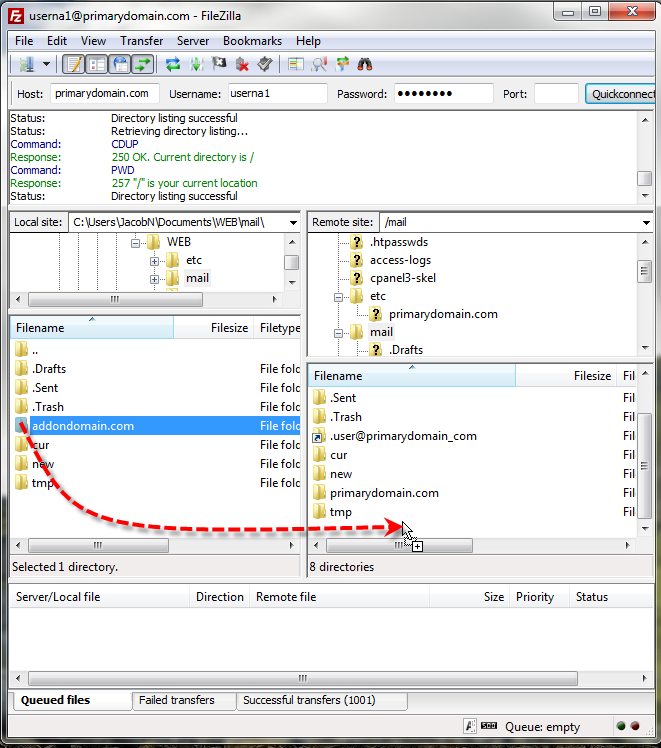The width and height of the screenshot is (661, 748).
Task: Open the directory listing filters dialog
Action: 296,64
